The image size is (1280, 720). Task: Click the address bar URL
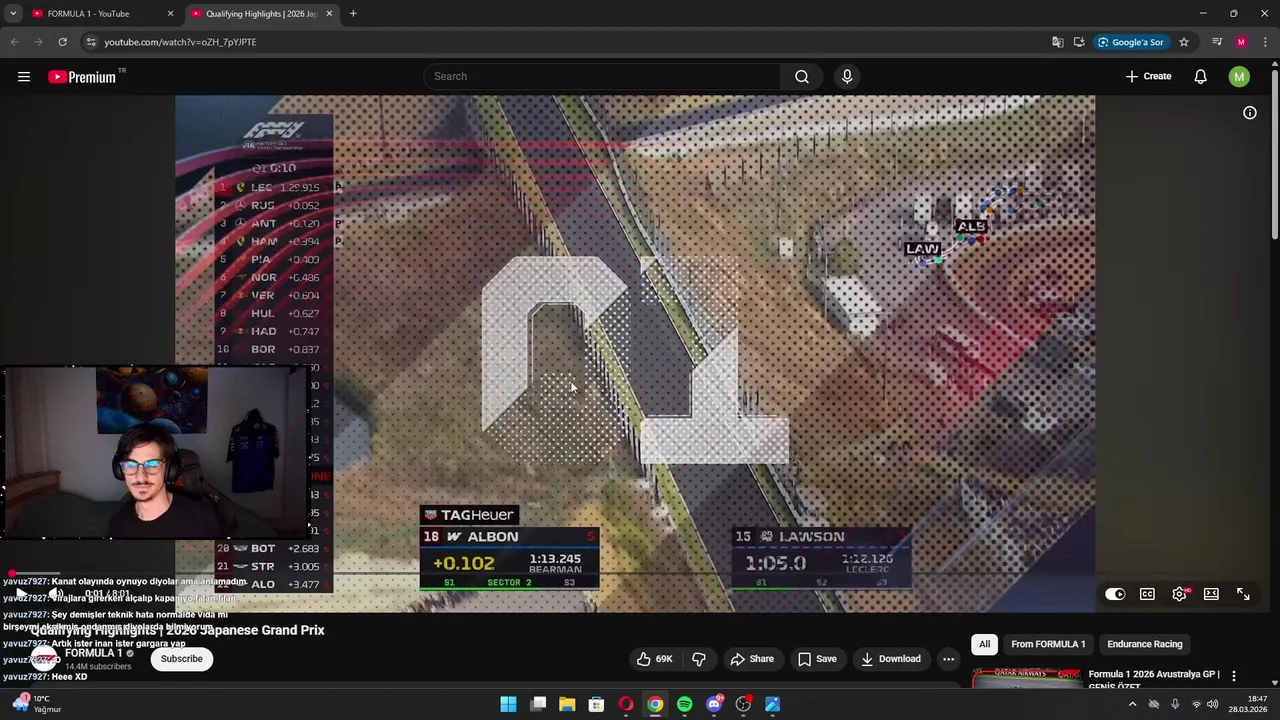(180, 42)
